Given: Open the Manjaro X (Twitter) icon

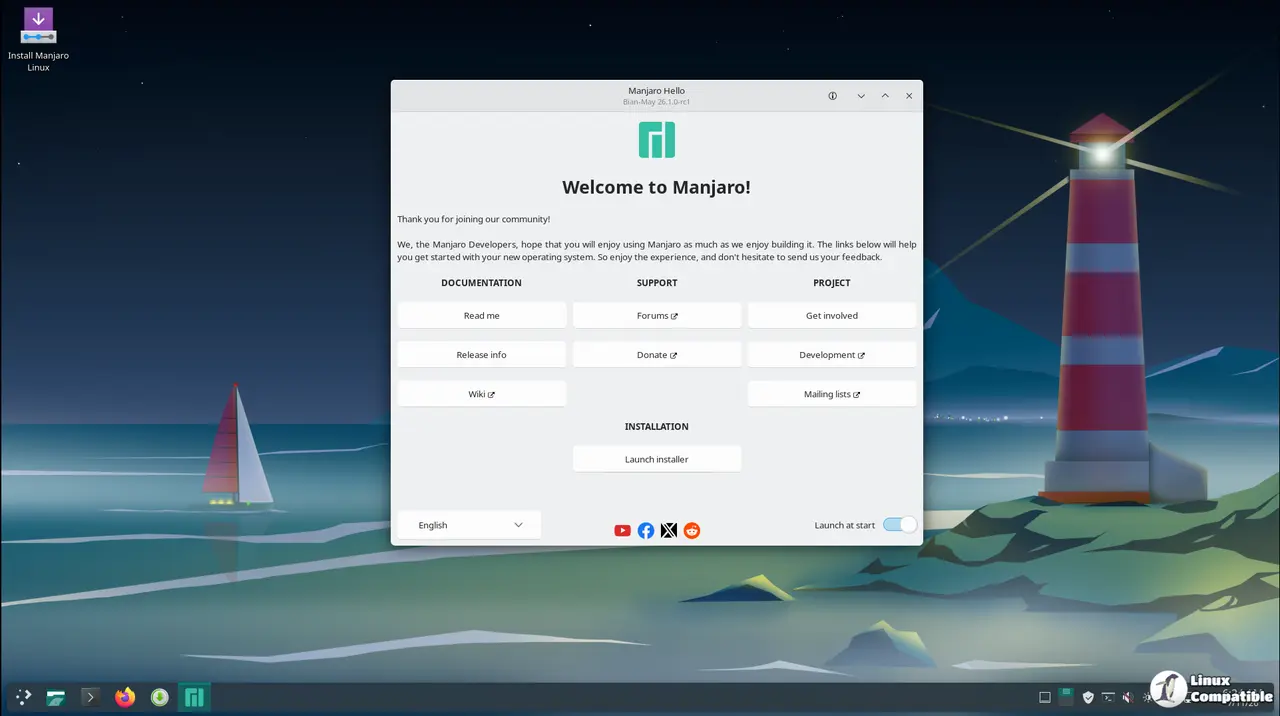Looking at the screenshot, I should point(669,530).
